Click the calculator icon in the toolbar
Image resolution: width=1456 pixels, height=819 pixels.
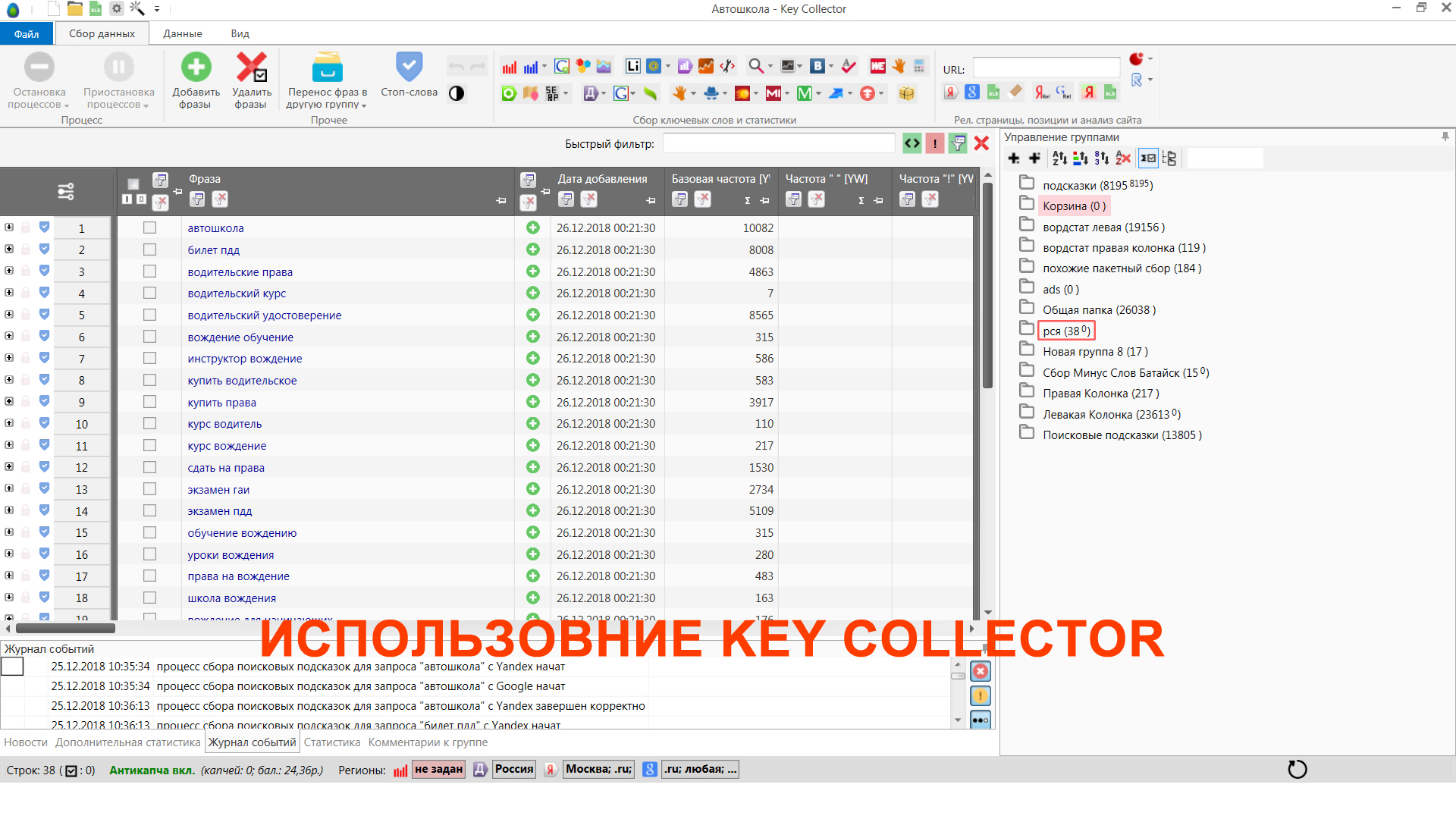click(x=919, y=67)
